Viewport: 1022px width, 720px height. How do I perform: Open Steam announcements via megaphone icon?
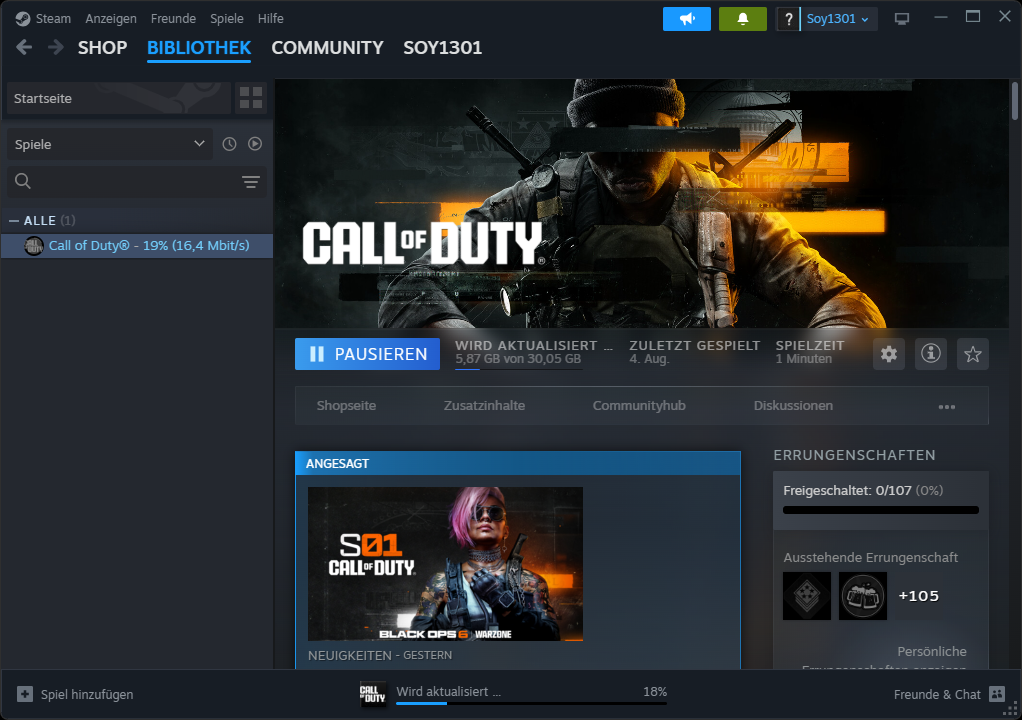[x=686, y=18]
